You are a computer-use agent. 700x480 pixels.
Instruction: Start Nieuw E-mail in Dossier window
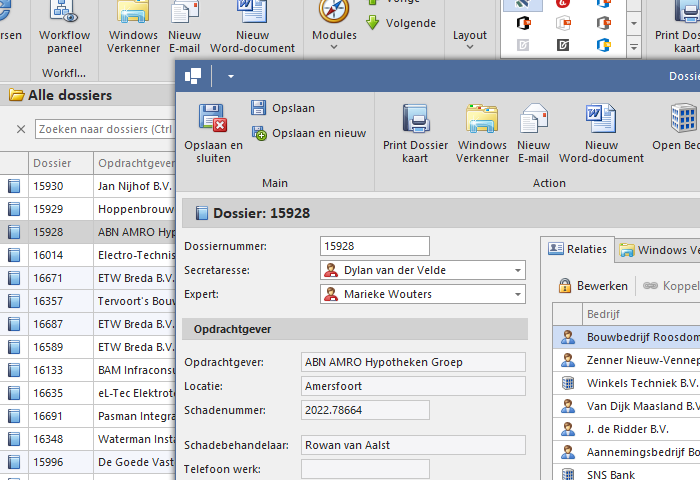click(x=533, y=133)
